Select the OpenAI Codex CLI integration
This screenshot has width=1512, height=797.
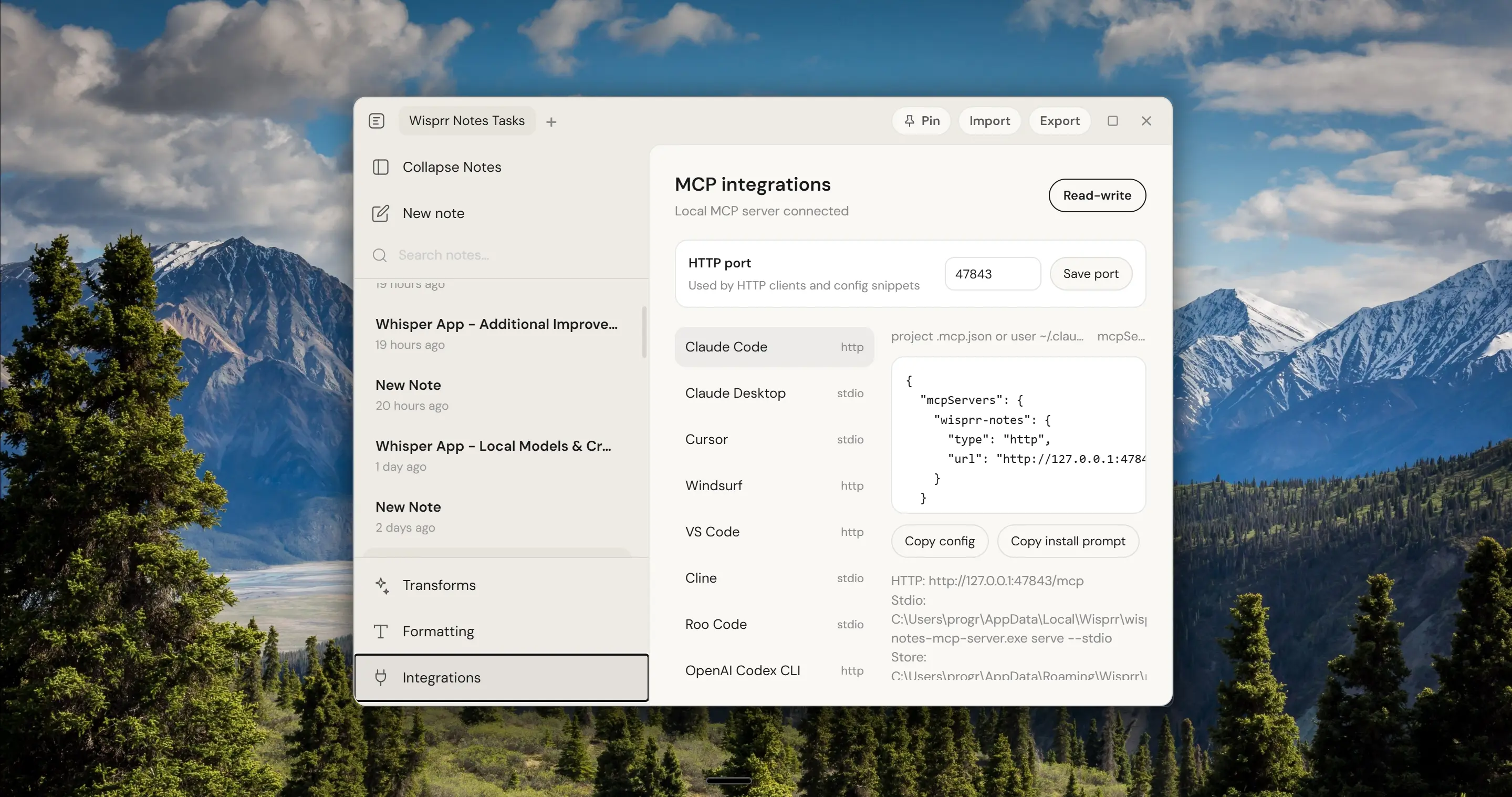point(774,670)
